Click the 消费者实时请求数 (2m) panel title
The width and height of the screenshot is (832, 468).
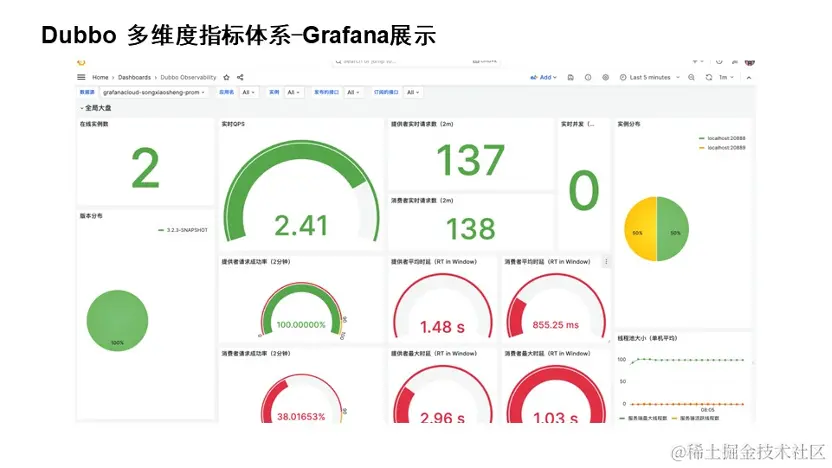(422, 201)
